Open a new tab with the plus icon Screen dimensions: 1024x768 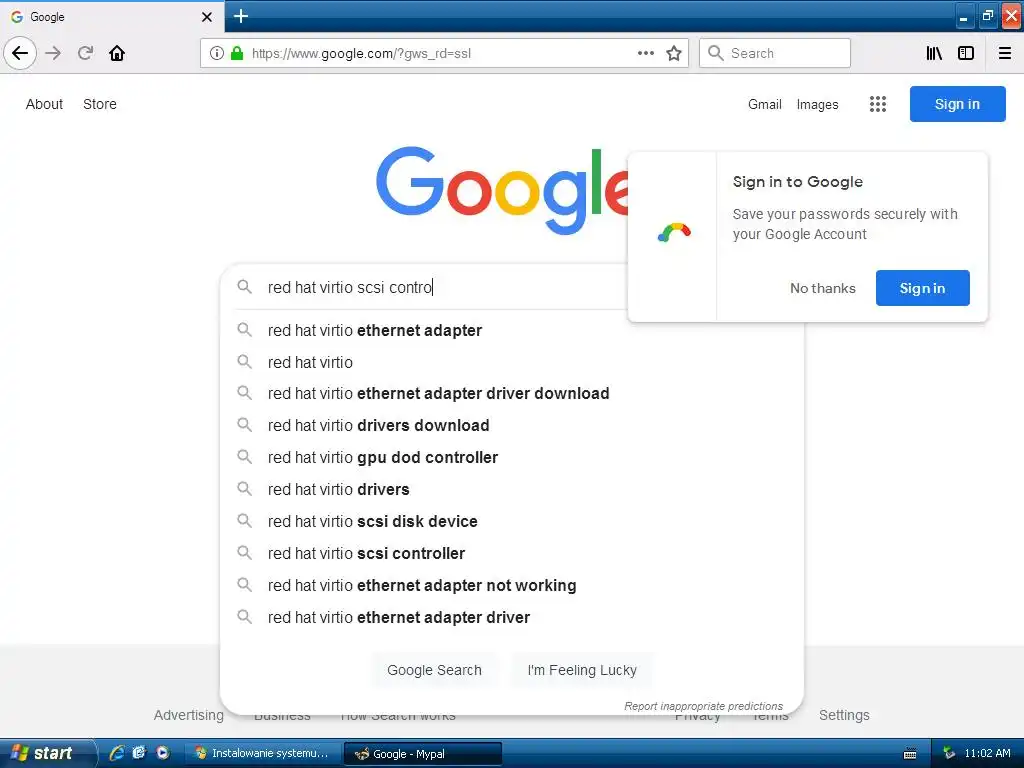240,16
